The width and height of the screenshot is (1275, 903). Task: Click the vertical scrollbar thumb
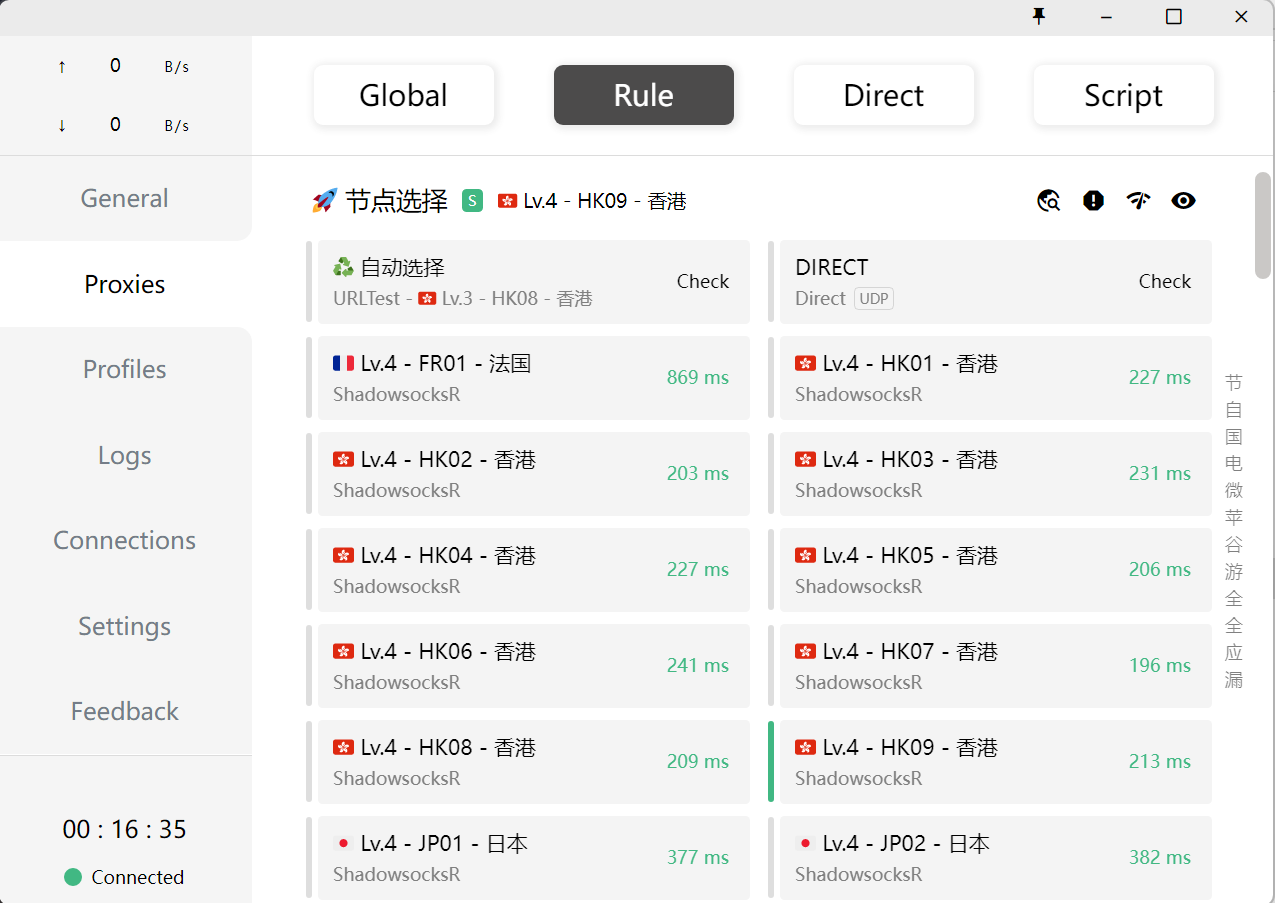[x=1263, y=225]
